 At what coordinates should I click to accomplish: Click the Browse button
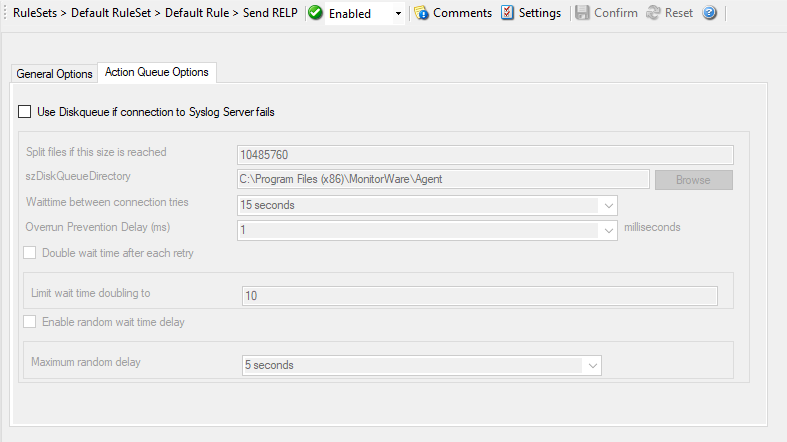click(x=693, y=180)
